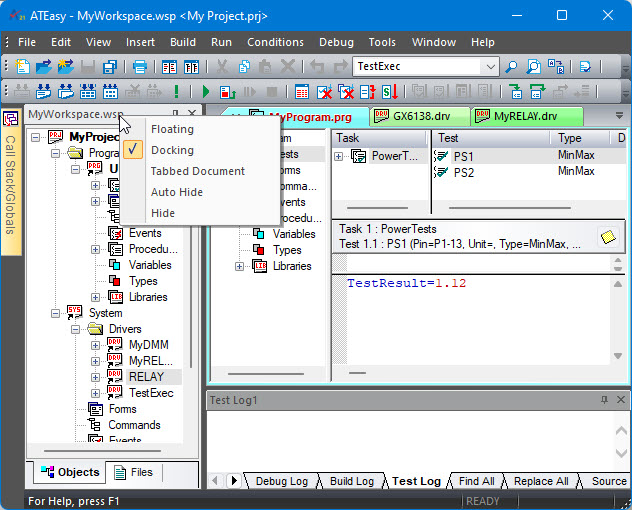Viewport: 632px width, 510px height.
Task: Switch to the GX6138.drv document tab
Action: (418, 116)
